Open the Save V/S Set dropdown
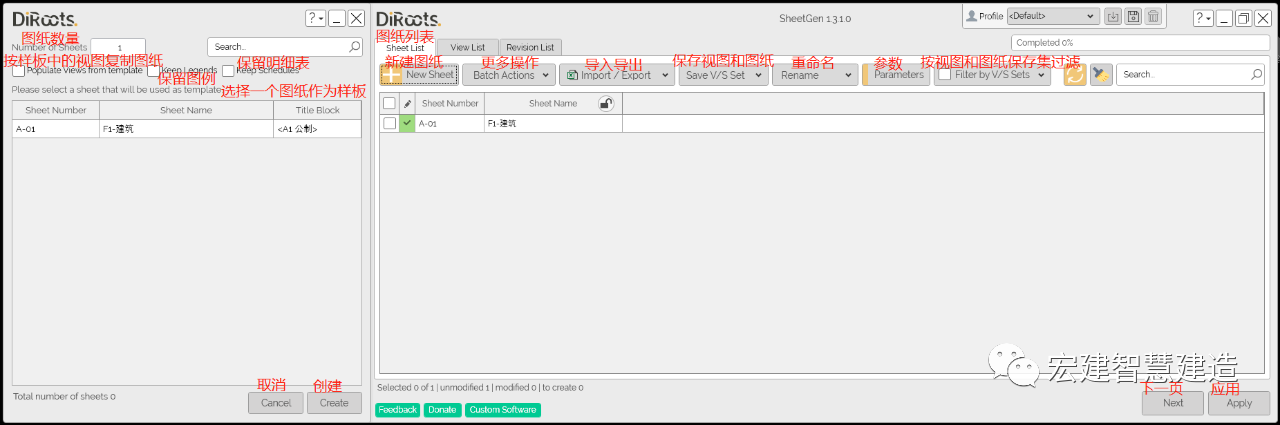This screenshot has width=1280, height=425. click(x=723, y=75)
